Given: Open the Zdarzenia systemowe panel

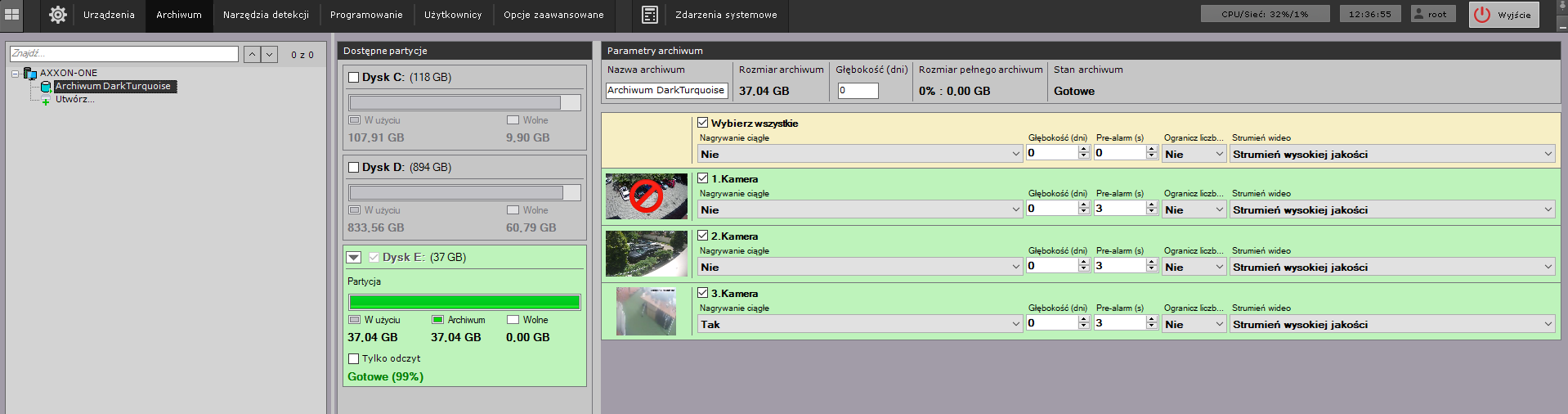Looking at the screenshot, I should coord(725,15).
